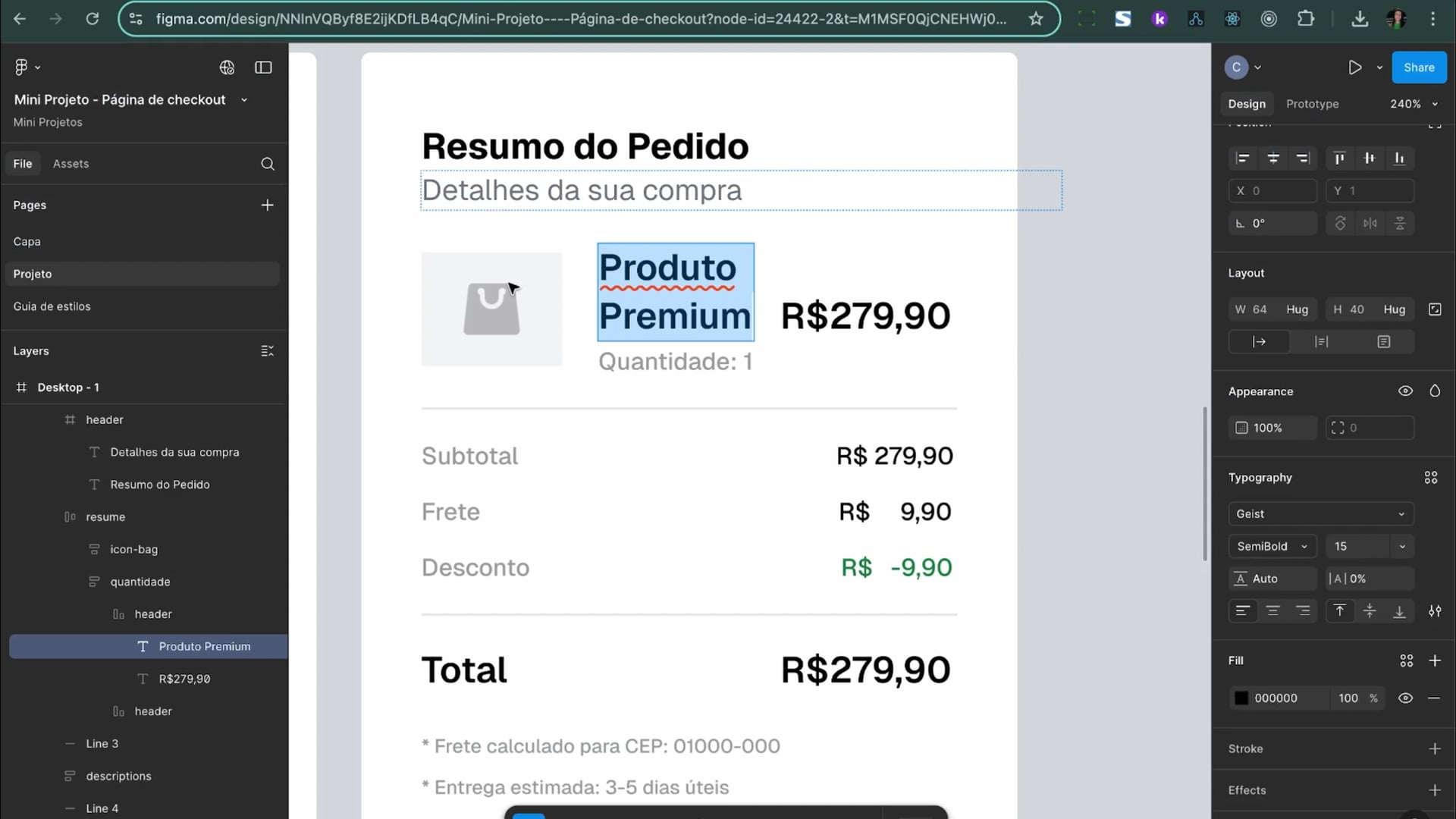The width and height of the screenshot is (1456, 819).
Task: Add a Stroke with plus button
Action: pyautogui.click(x=1435, y=749)
